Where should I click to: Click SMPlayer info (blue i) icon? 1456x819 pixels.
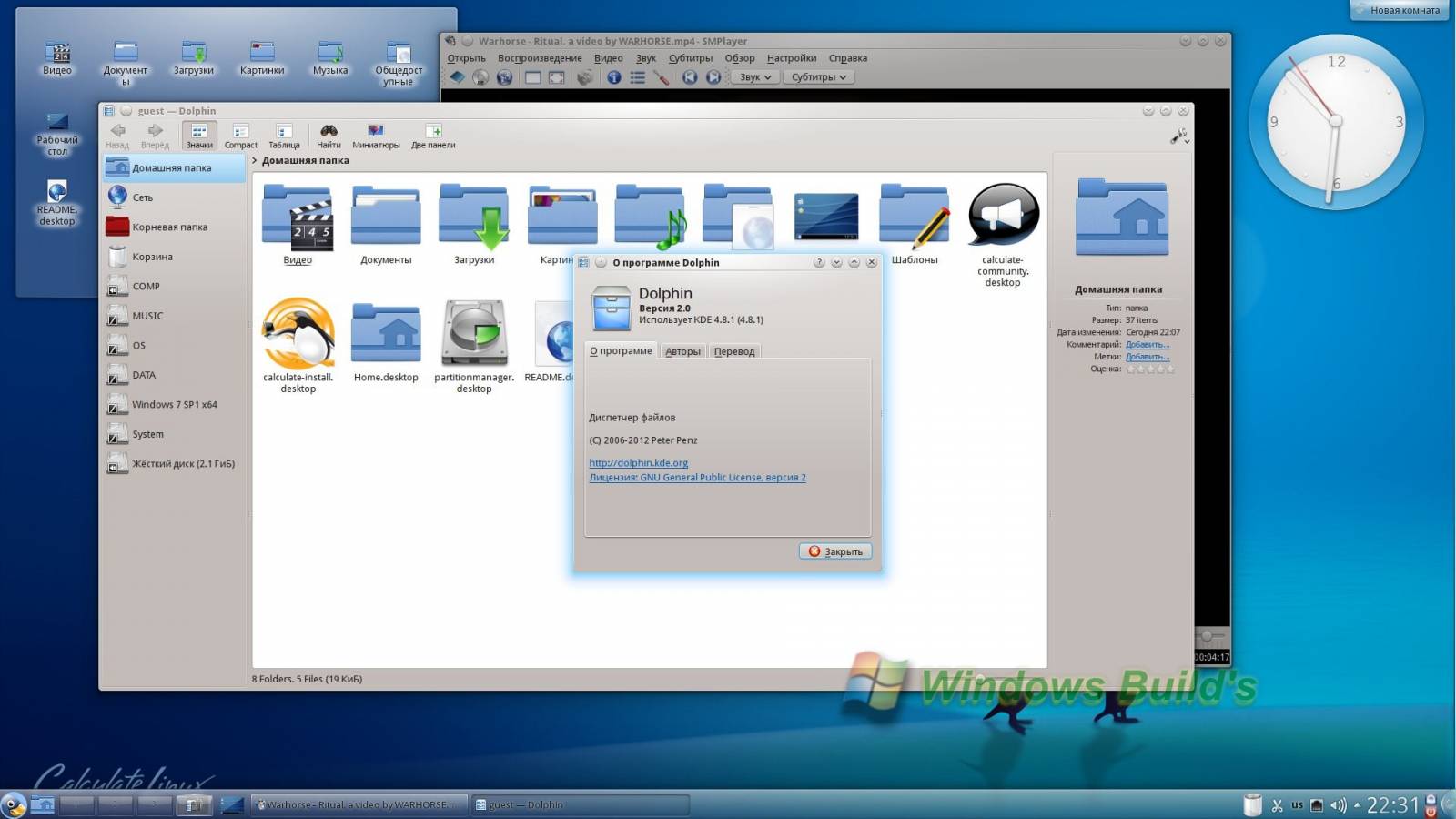(x=614, y=77)
